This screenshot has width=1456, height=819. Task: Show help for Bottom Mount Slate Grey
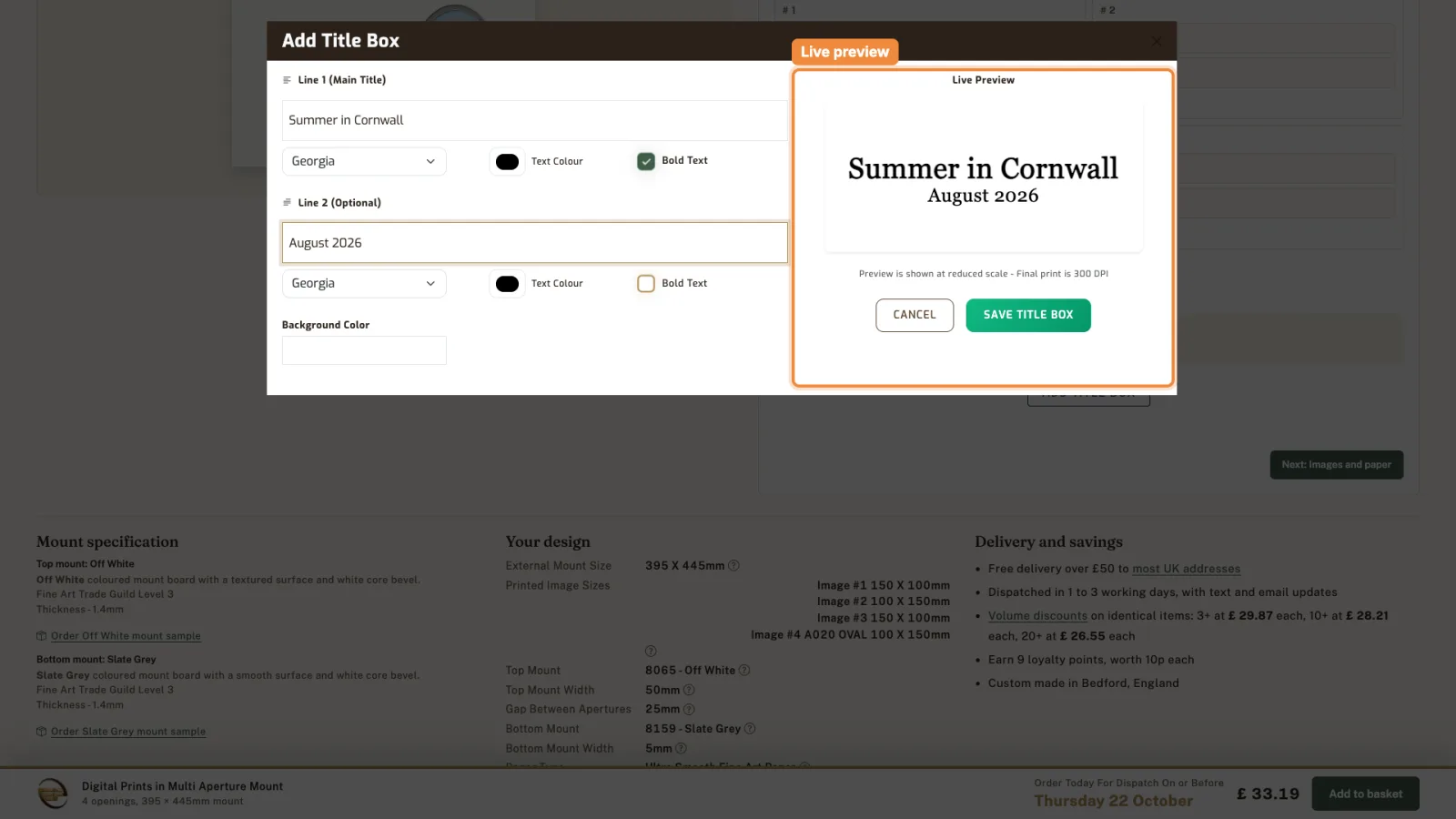(750, 729)
